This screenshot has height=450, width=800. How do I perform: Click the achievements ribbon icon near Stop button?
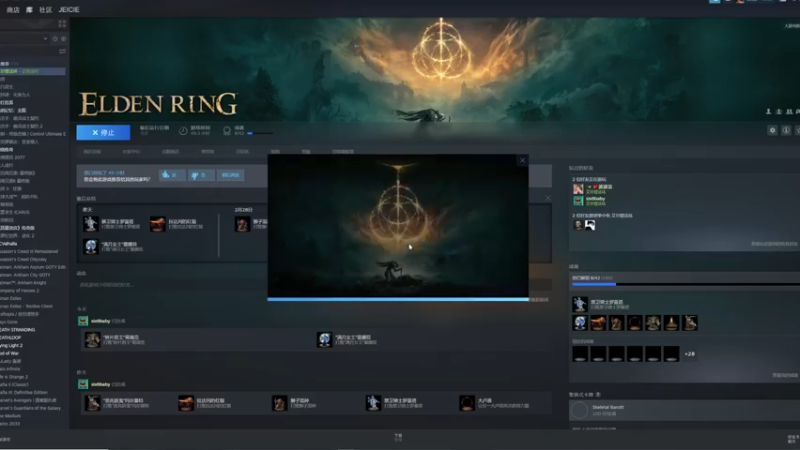(x=227, y=131)
